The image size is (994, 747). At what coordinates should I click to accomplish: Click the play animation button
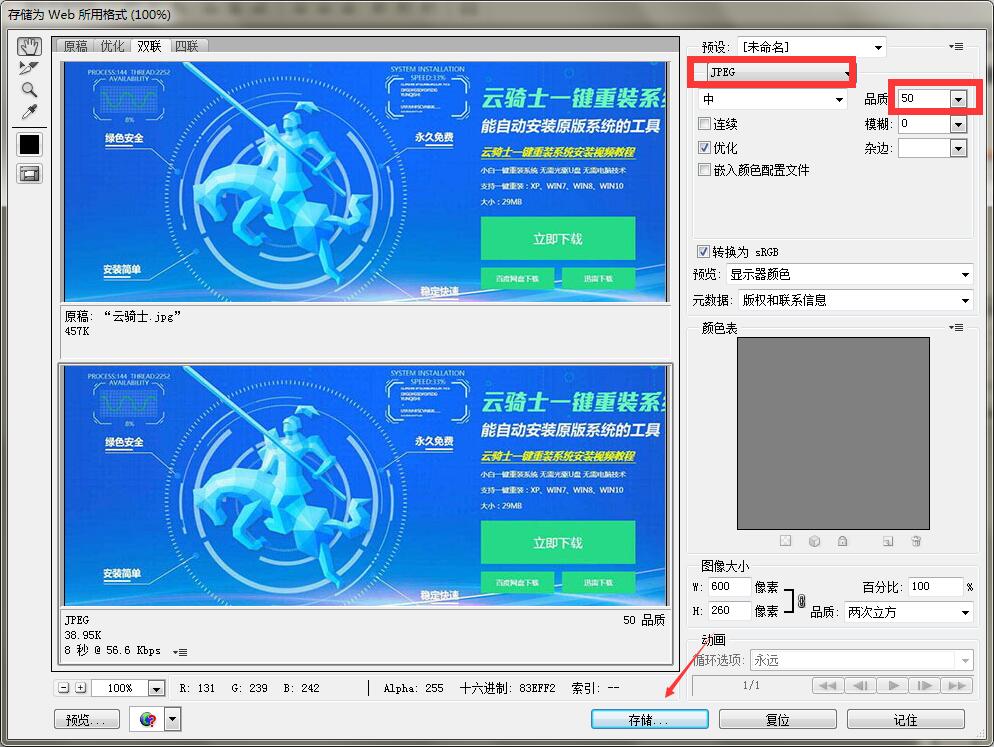click(893, 685)
